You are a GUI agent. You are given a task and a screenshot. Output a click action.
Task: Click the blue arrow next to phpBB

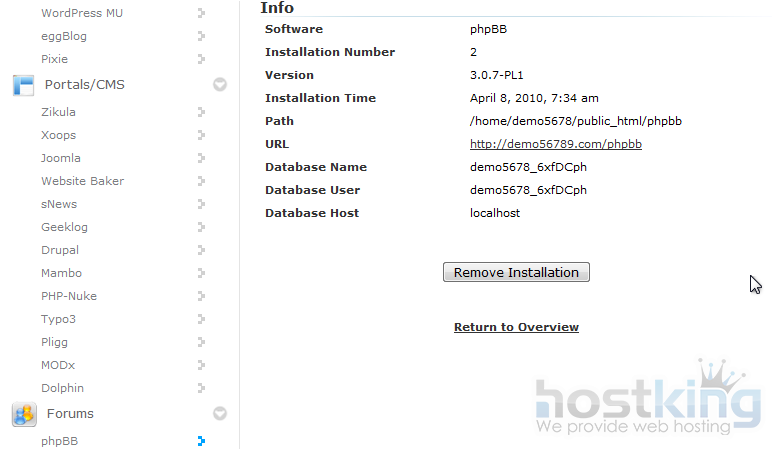pos(201,440)
